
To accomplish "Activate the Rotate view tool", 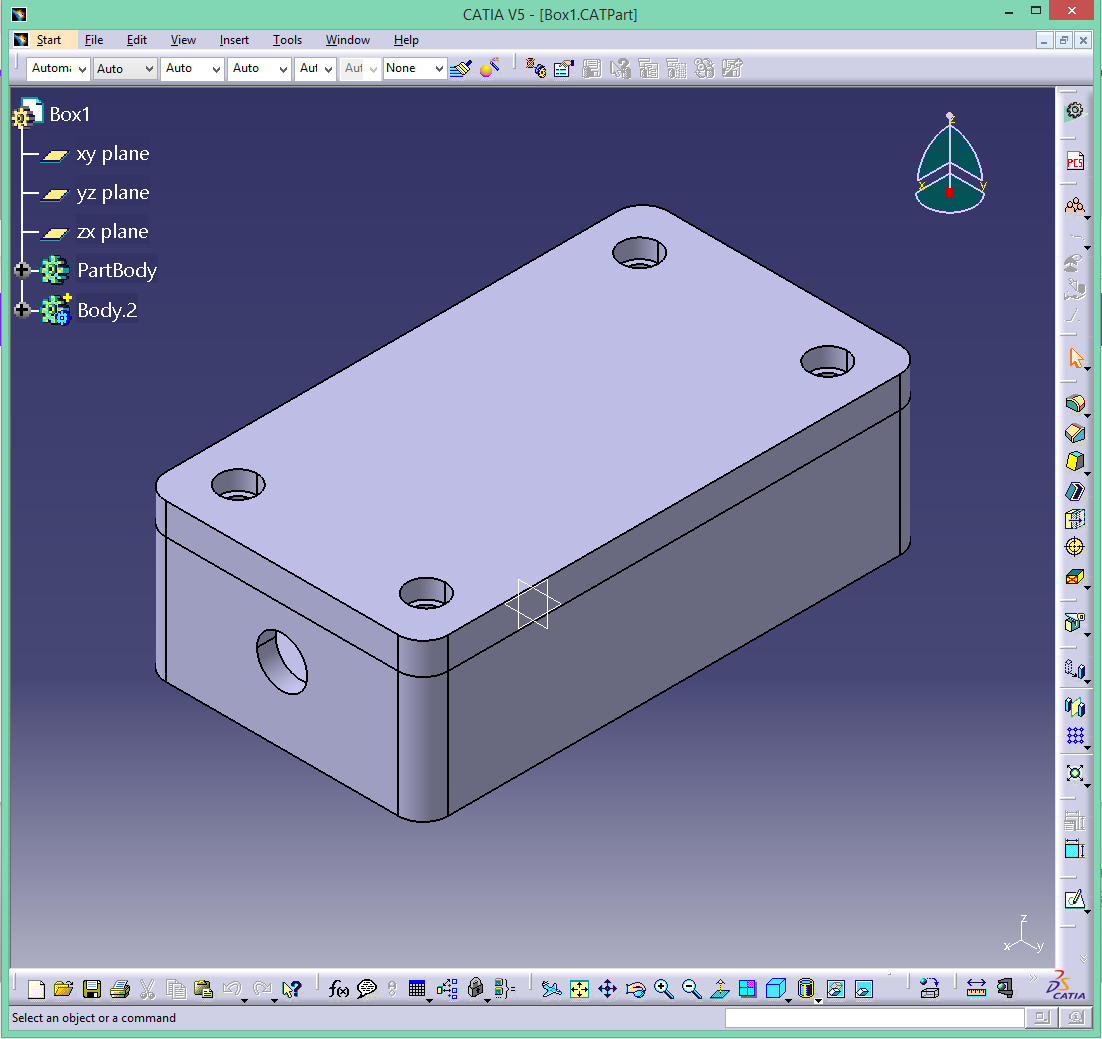I will (x=635, y=989).
